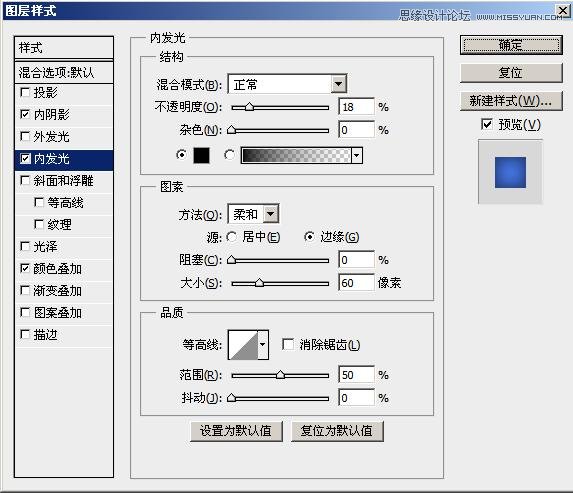This screenshot has height=493, width=573.
Task: Select 混合选项:默认 in the list
Action: point(64,72)
